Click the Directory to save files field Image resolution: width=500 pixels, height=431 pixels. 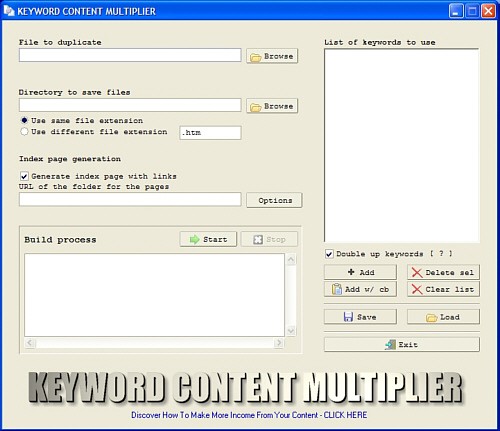[130, 105]
